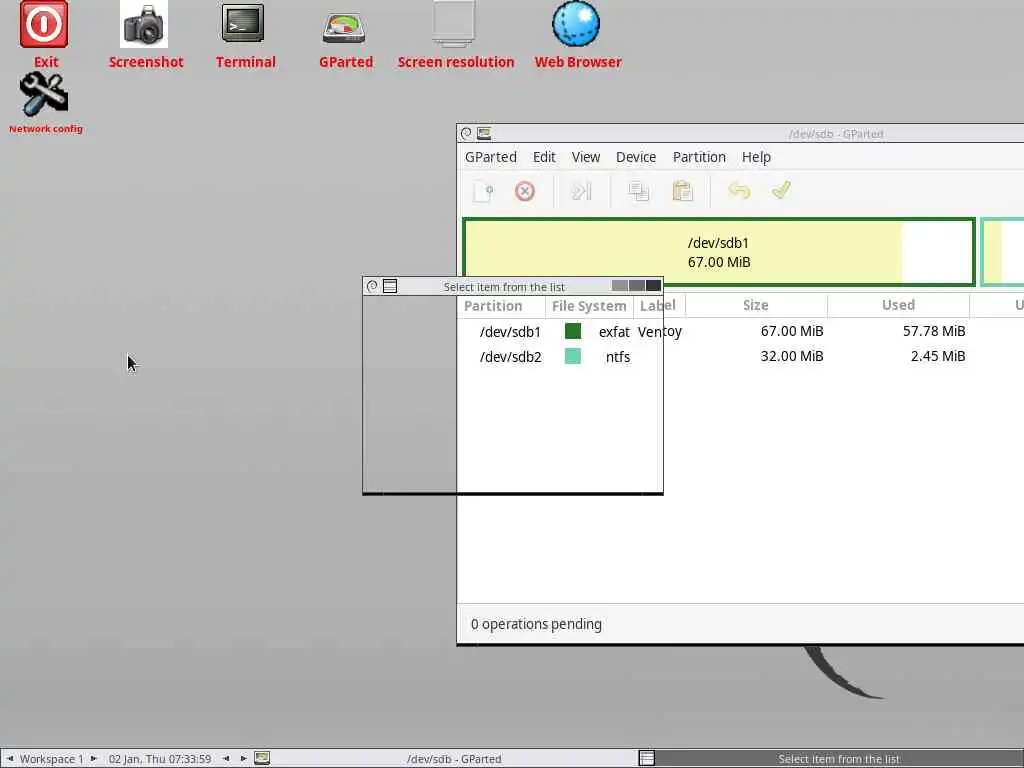
Task: Click the taskbar date and time display
Action: coord(159,759)
